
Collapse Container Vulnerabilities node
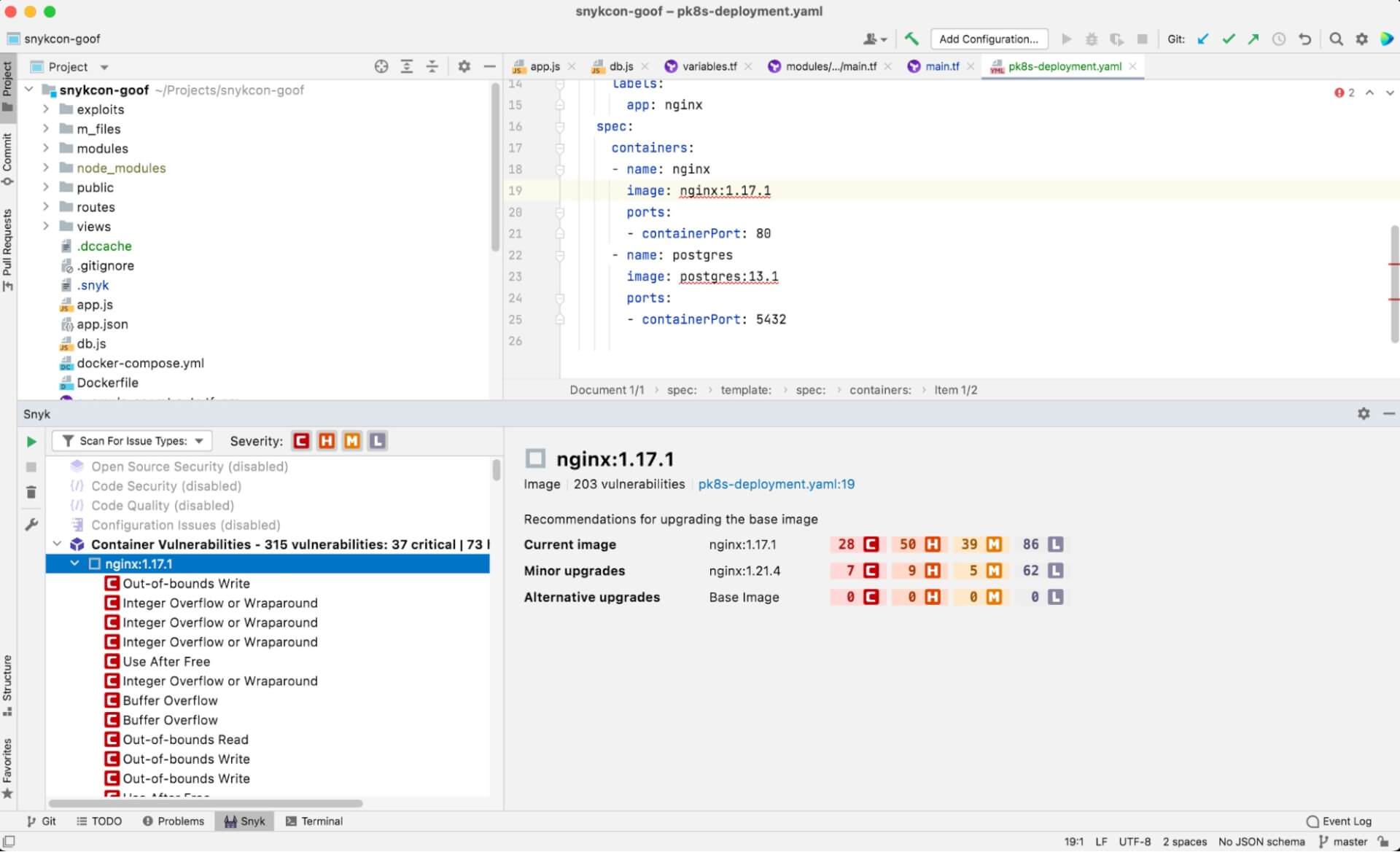57,545
